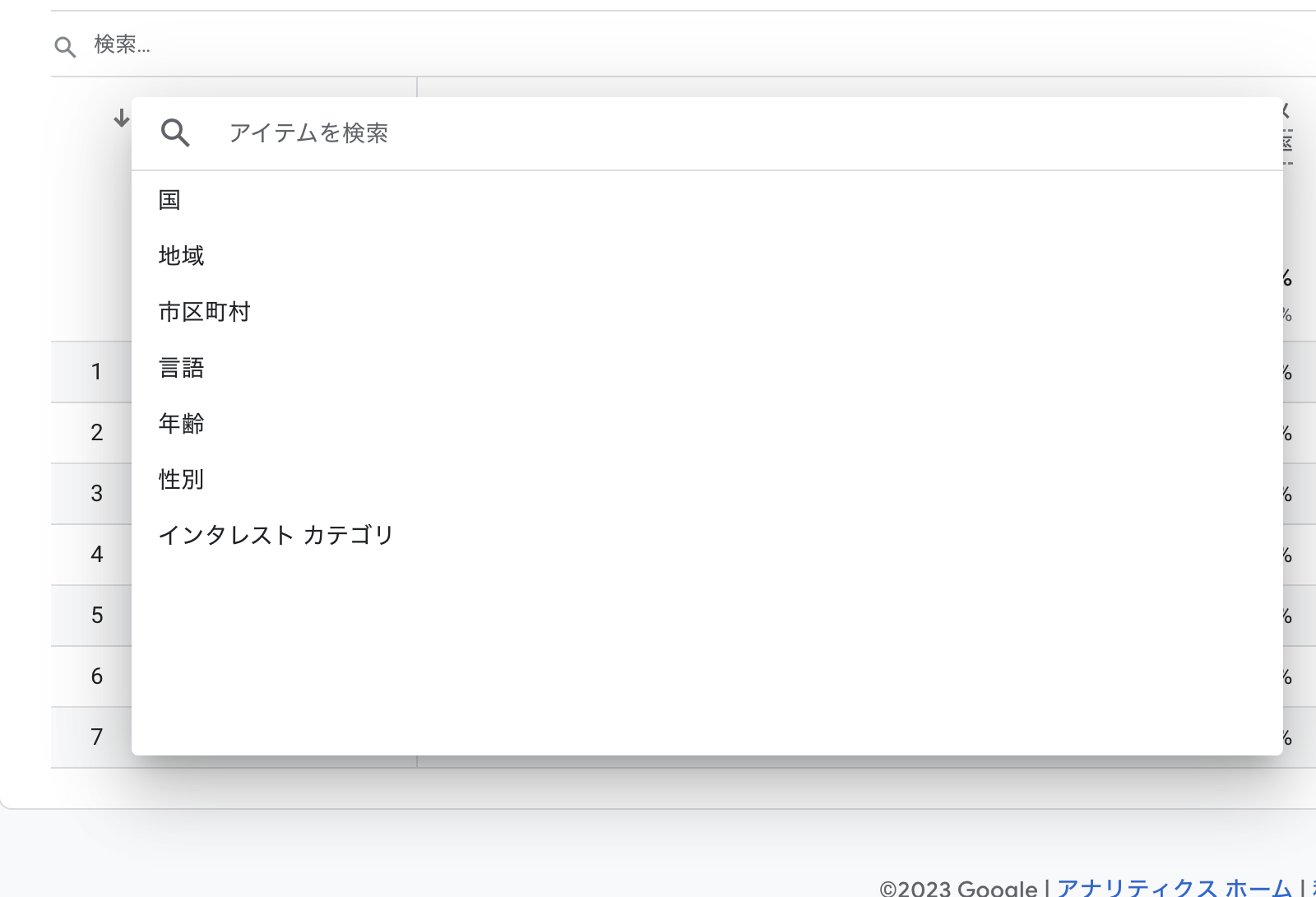Screen dimensions: 1316x897
Task: Click row number 1 in the table
Action: coord(96,372)
